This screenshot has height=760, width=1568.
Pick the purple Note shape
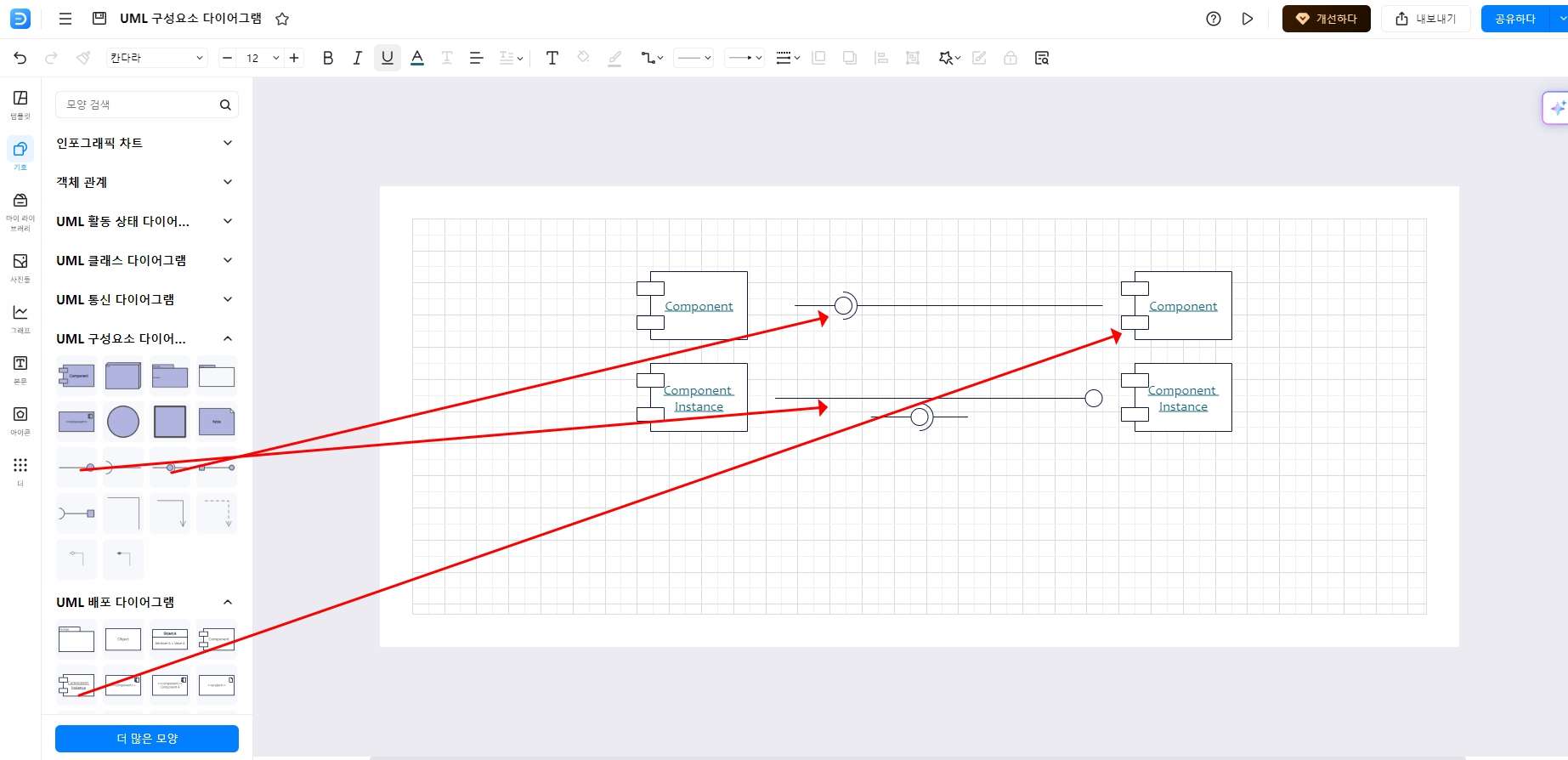pyautogui.click(x=217, y=422)
